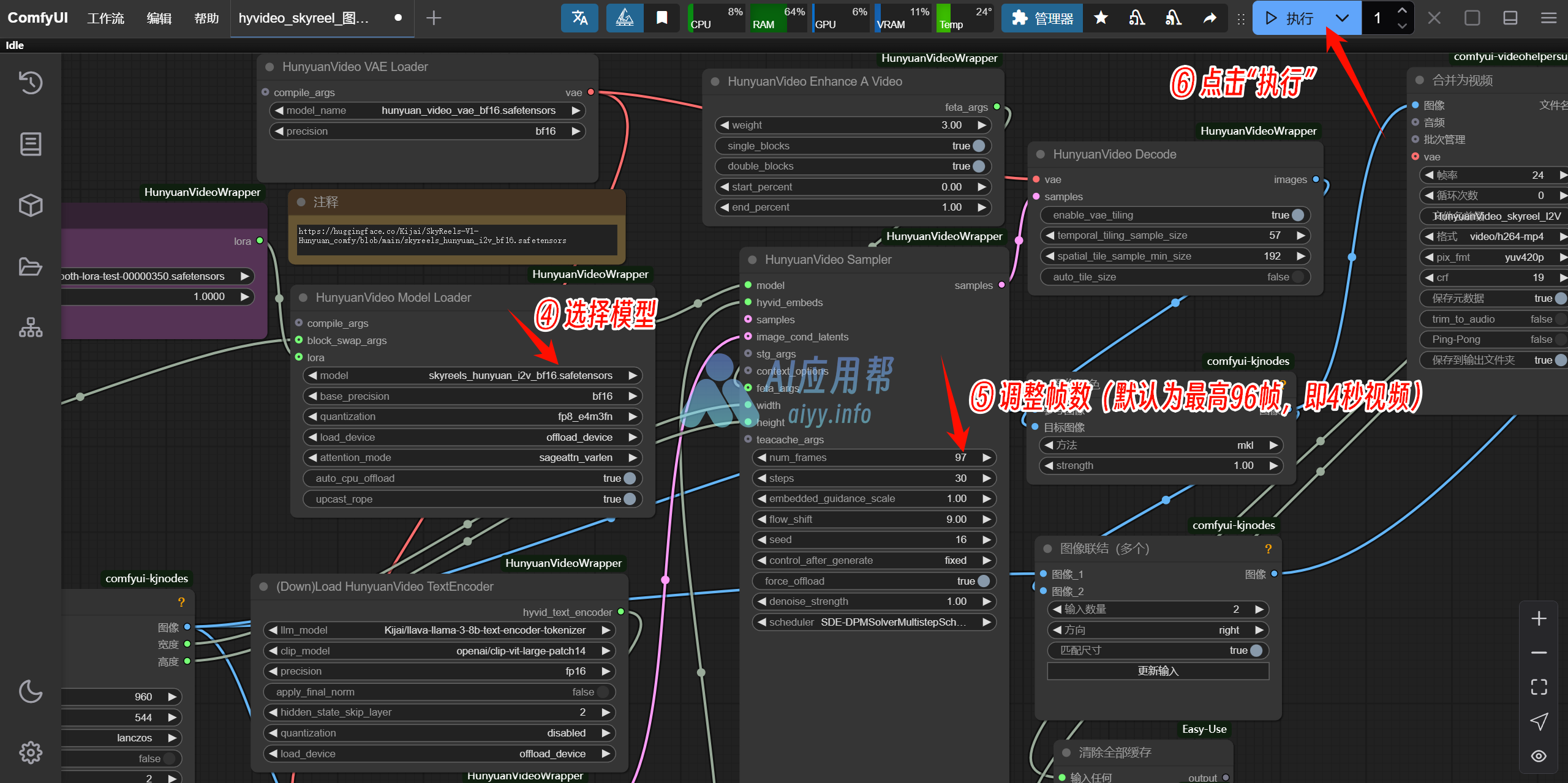
Task: Click the ship logo toolbar icon
Action: pyautogui.click(x=625, y=18)
